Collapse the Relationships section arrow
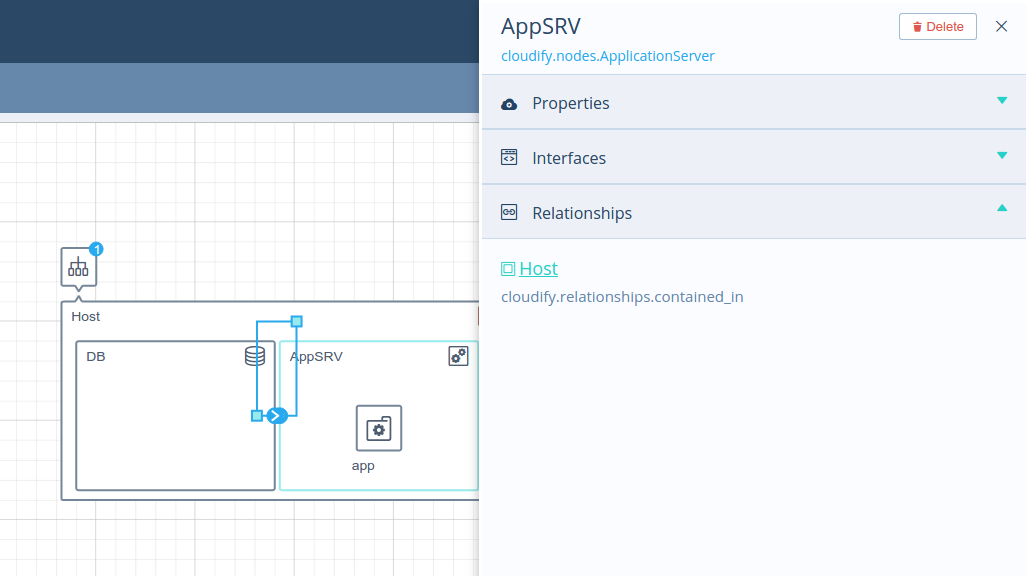Screen dimensions: 1026x576 [1002, 208]
